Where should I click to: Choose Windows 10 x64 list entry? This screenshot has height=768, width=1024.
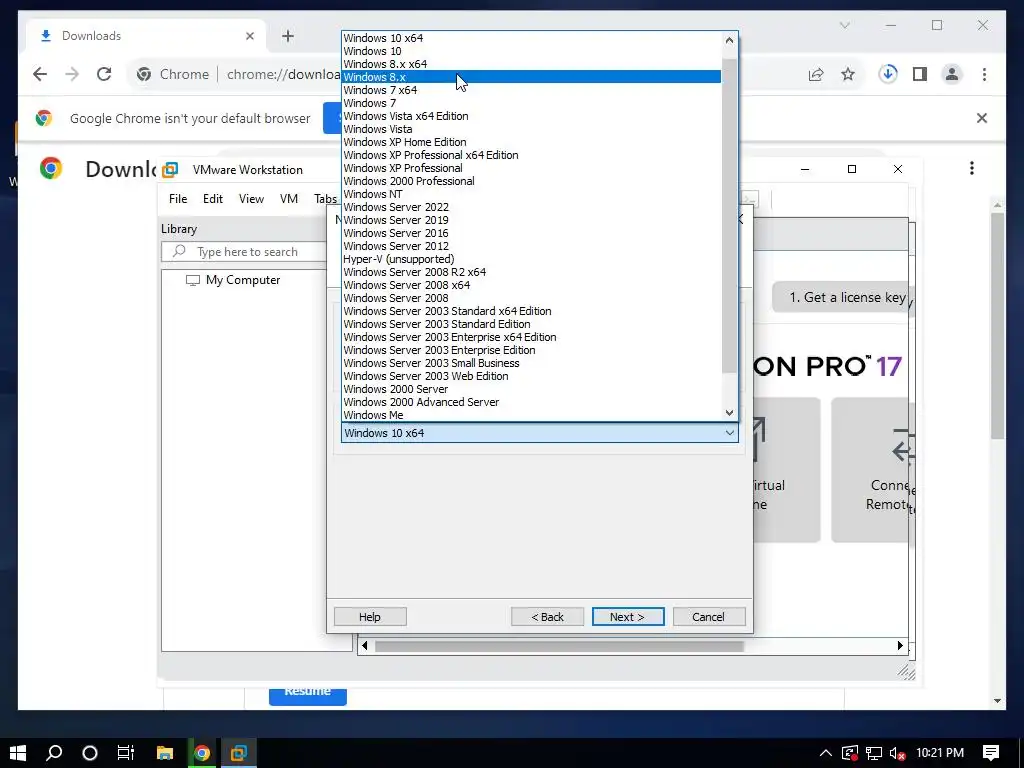pos(531,38)
